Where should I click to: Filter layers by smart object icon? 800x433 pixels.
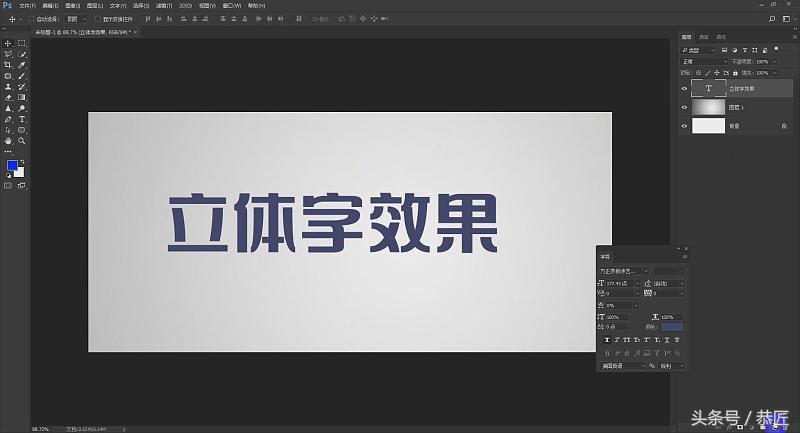[x=764, y=50]
